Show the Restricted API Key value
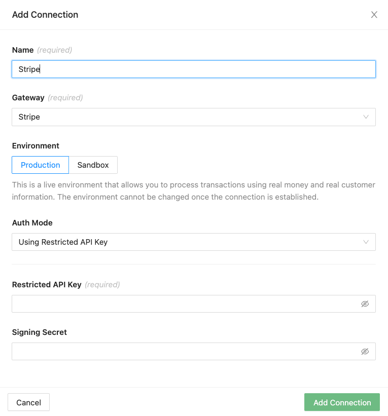388x416 pixels. click(365, 304)
